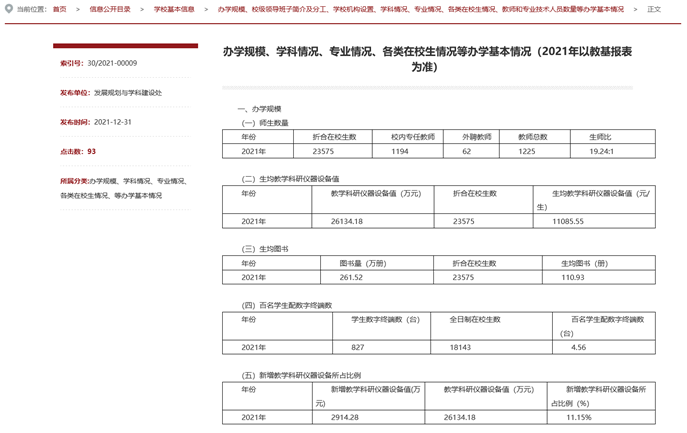Image resolution: width=687 pixels, height=433 pixels.
Task: Open 信息公开目录 breadcrumb link
Action: 110,9
